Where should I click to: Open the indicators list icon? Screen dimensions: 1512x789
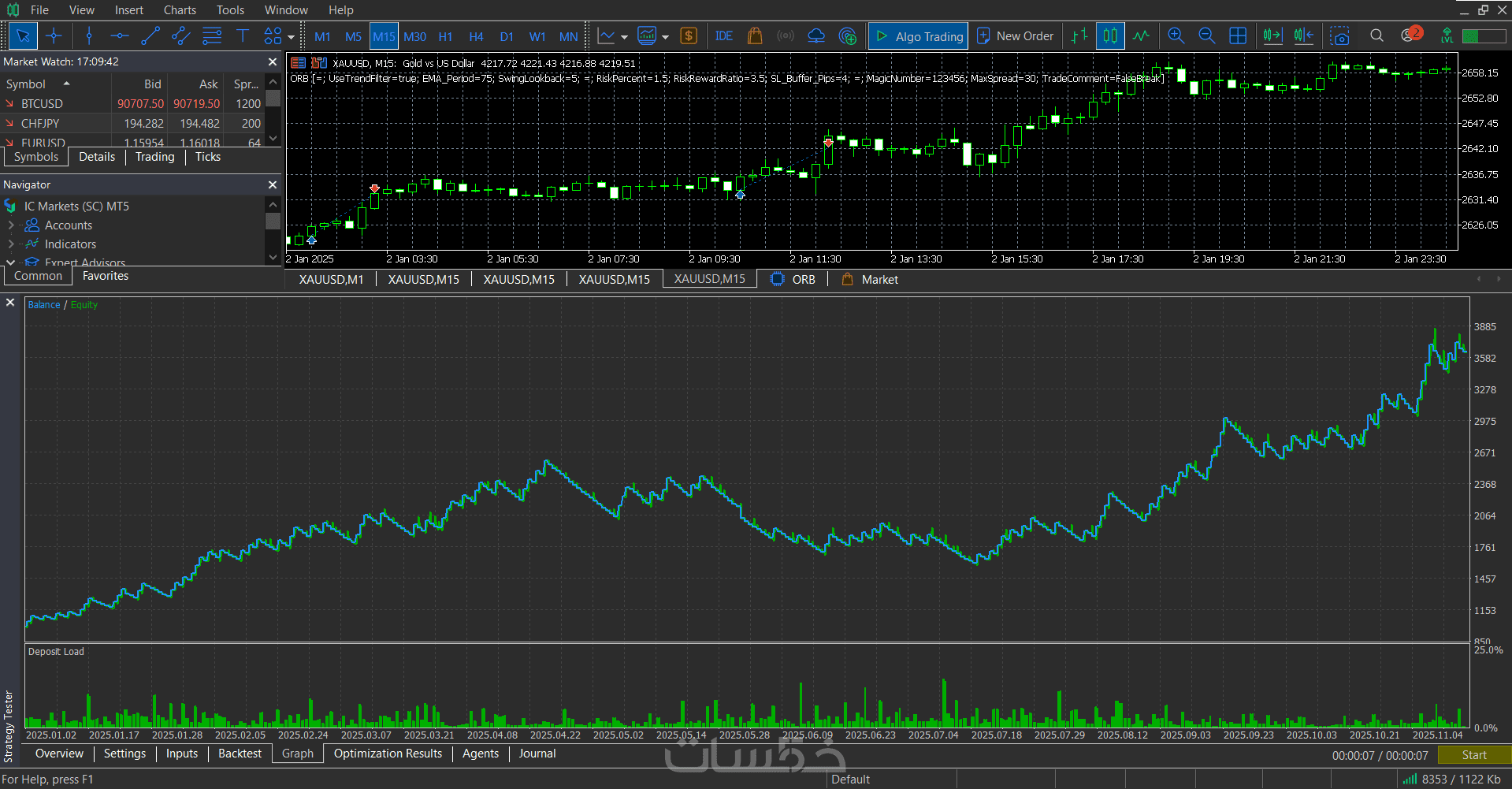point(647,35)
